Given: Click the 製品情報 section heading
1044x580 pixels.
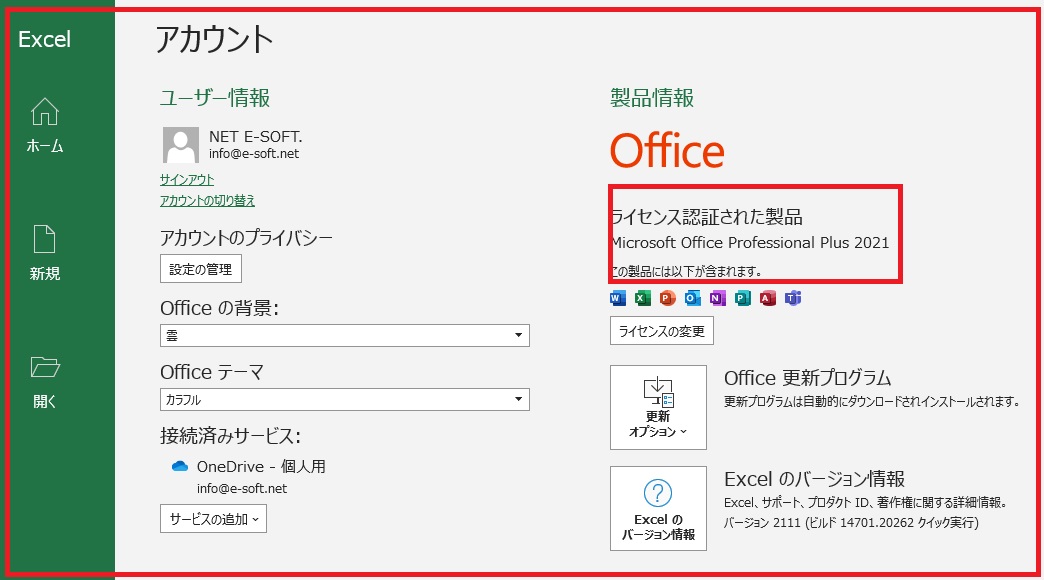Looking at the screenshot, I should point(652,98).
